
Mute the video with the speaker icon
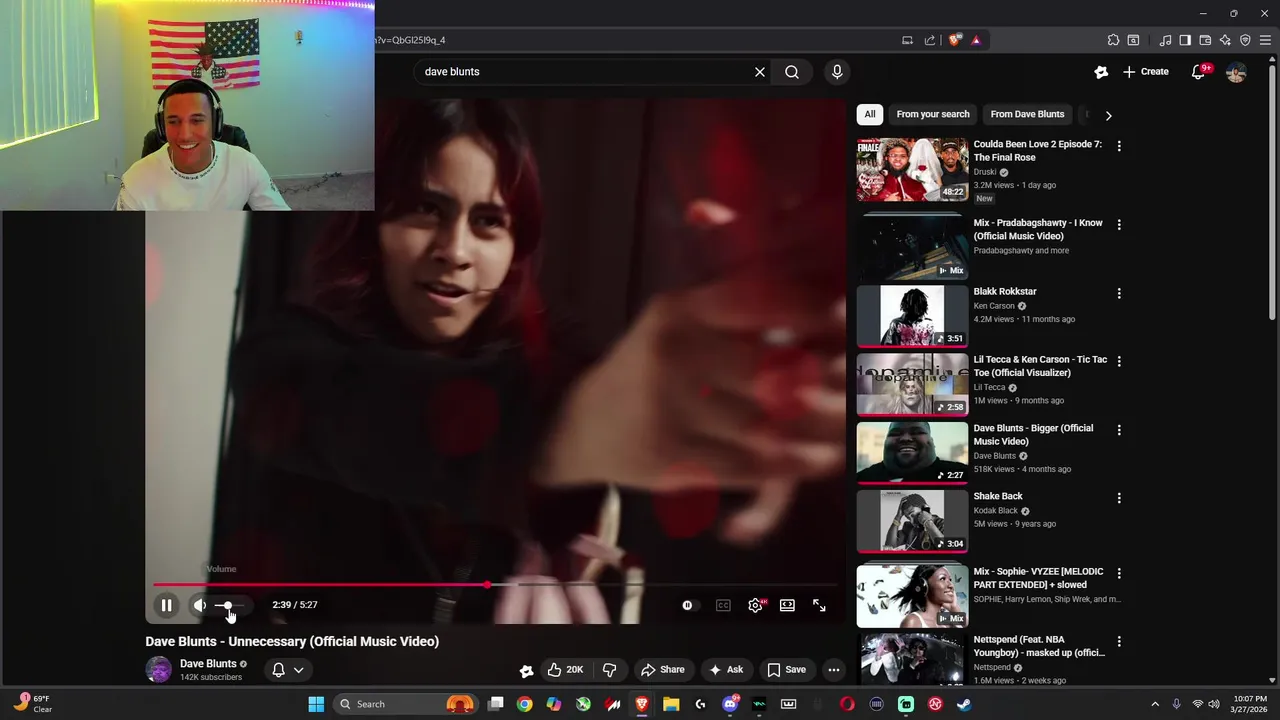pyautogui.click(x=200, y=605)
